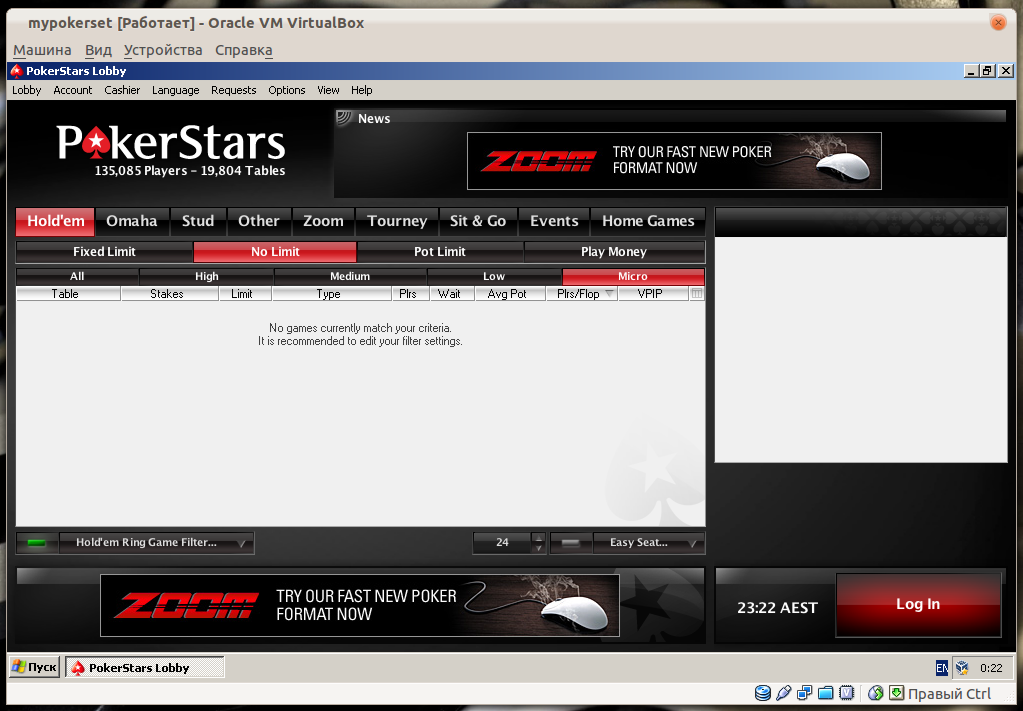Click the VirtualBox tray icon near clock
Image resolution: width=1023 pixels, height=711 pixels.
coord(961,668)
